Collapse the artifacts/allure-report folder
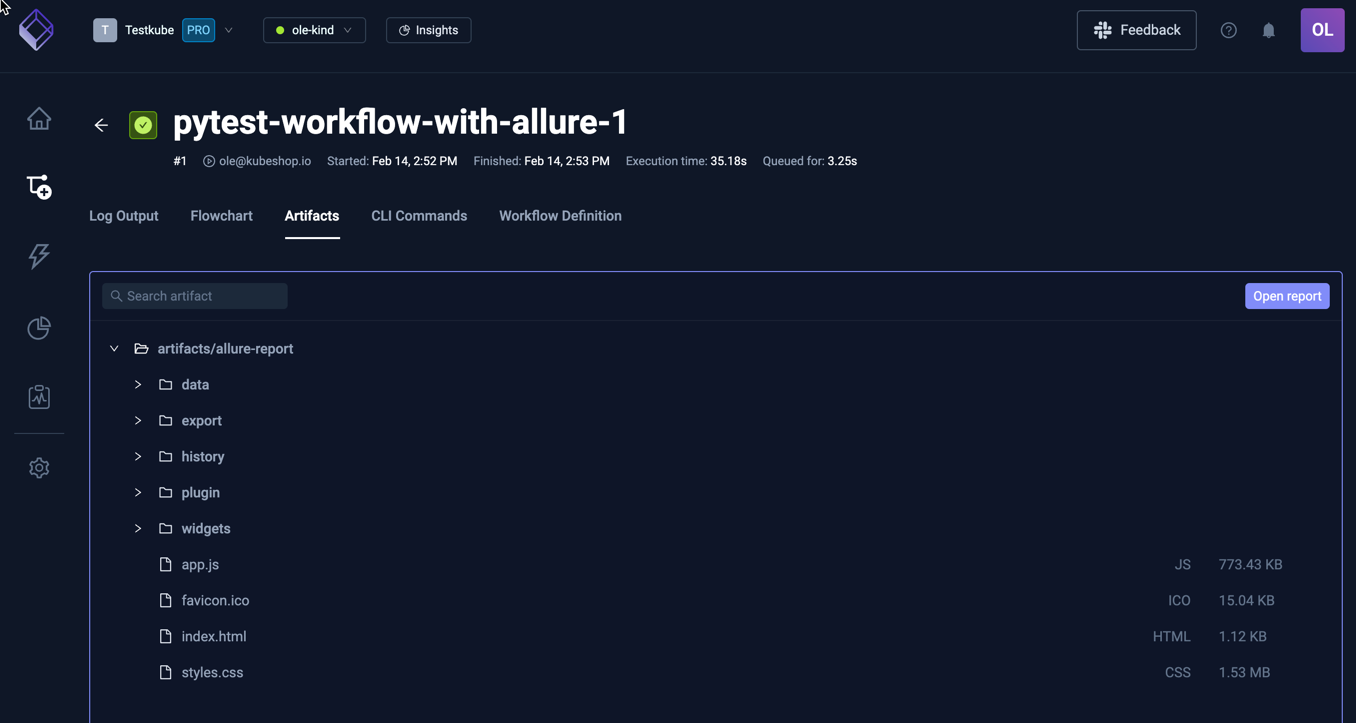This screenshot has width=1356, height=723. pyautogui.click(x=114, y=348)
